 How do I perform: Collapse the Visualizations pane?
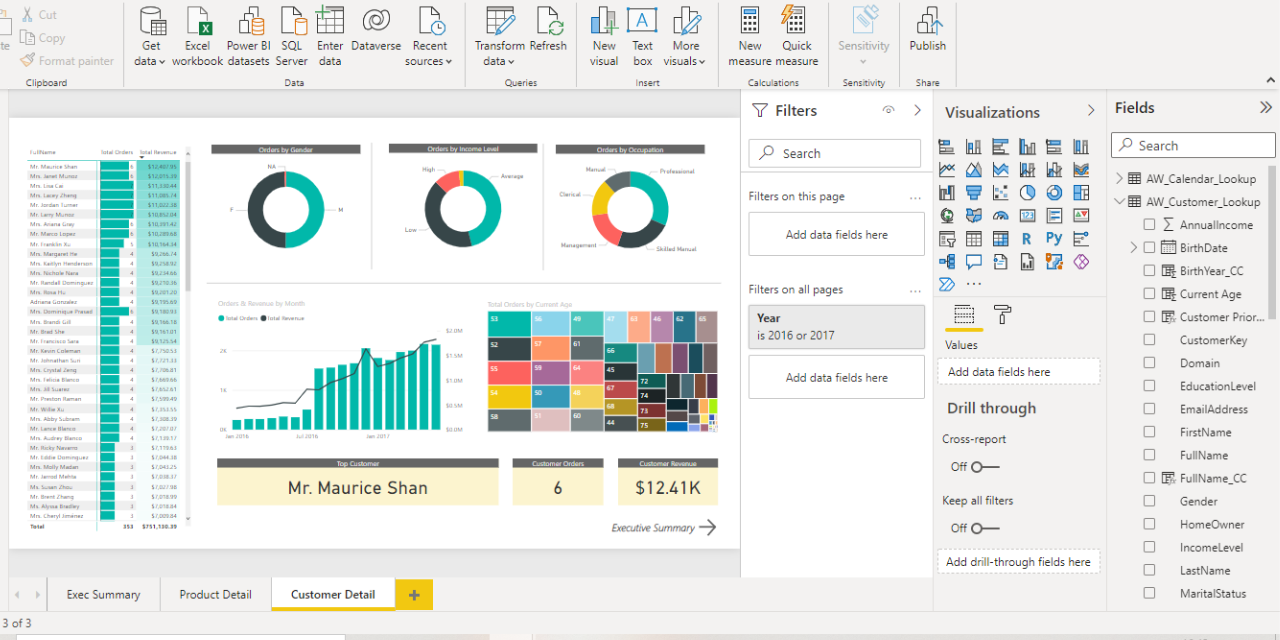1091,111
